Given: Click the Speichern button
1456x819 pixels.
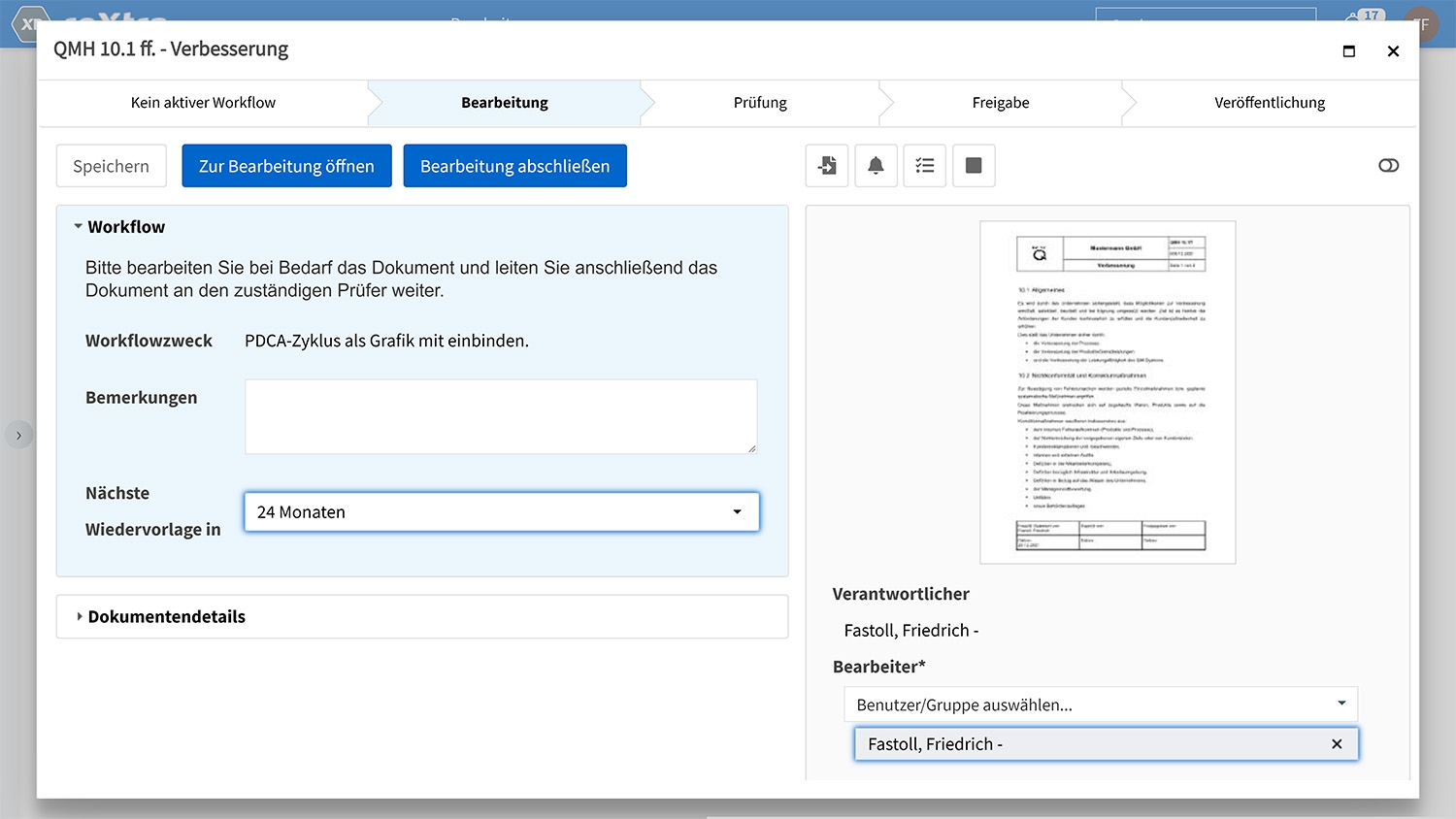Looking at the screenshot, I should click(111, 166).
